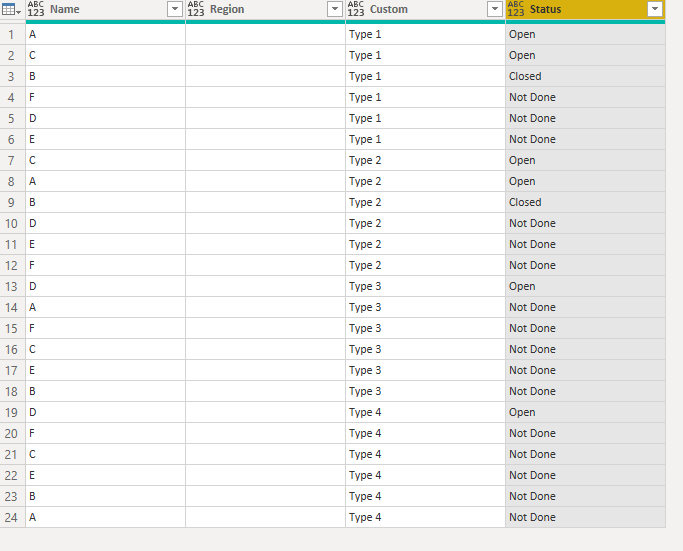Click Name cell 'A' in row 1
The width and height of the screenshot is (683, 551).
point(105,34)
